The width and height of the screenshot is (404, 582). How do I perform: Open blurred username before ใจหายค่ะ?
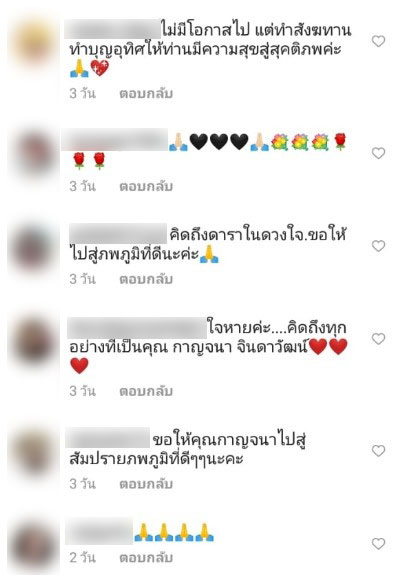(x=137, y=328)
